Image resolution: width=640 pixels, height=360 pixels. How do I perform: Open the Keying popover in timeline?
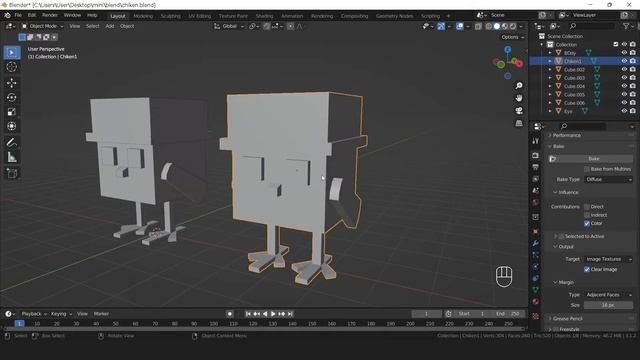coord(61,314)
